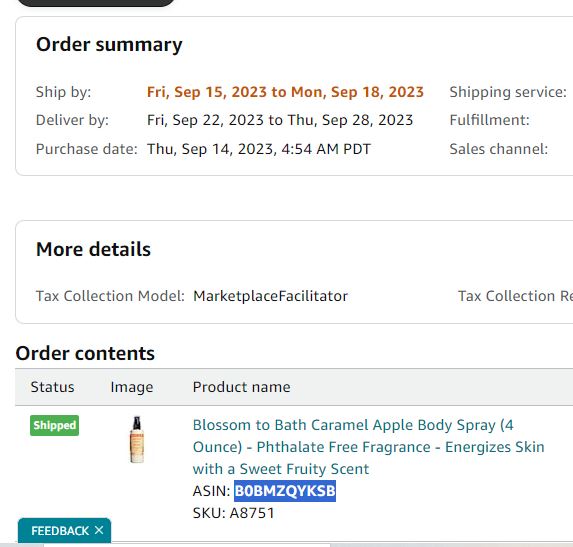Viewport: 573px width, 547px height.
Task: Open the FEEDBACK panel
Action: (60, 531)
